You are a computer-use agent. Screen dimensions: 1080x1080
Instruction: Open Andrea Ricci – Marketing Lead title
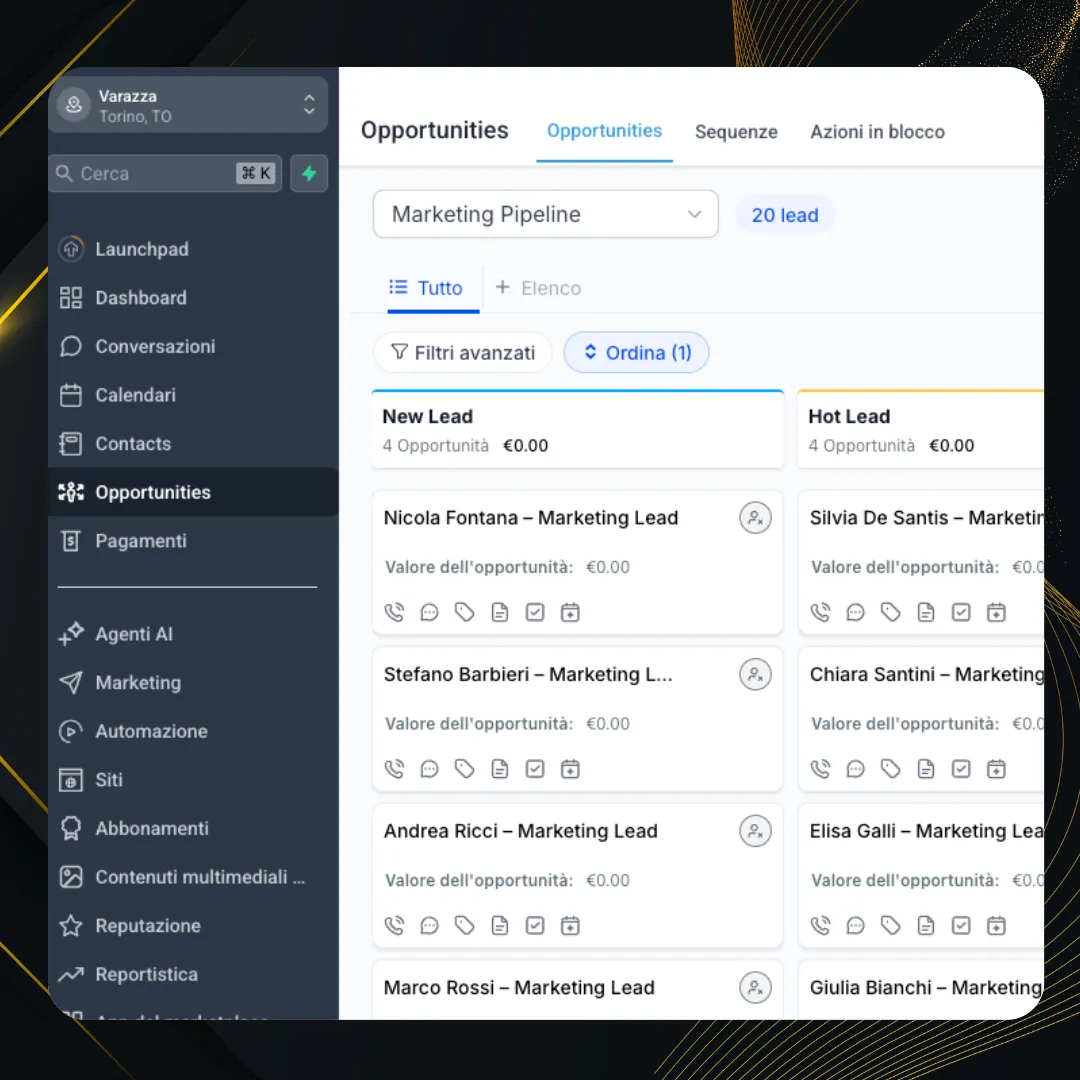(x=520, y=831)
